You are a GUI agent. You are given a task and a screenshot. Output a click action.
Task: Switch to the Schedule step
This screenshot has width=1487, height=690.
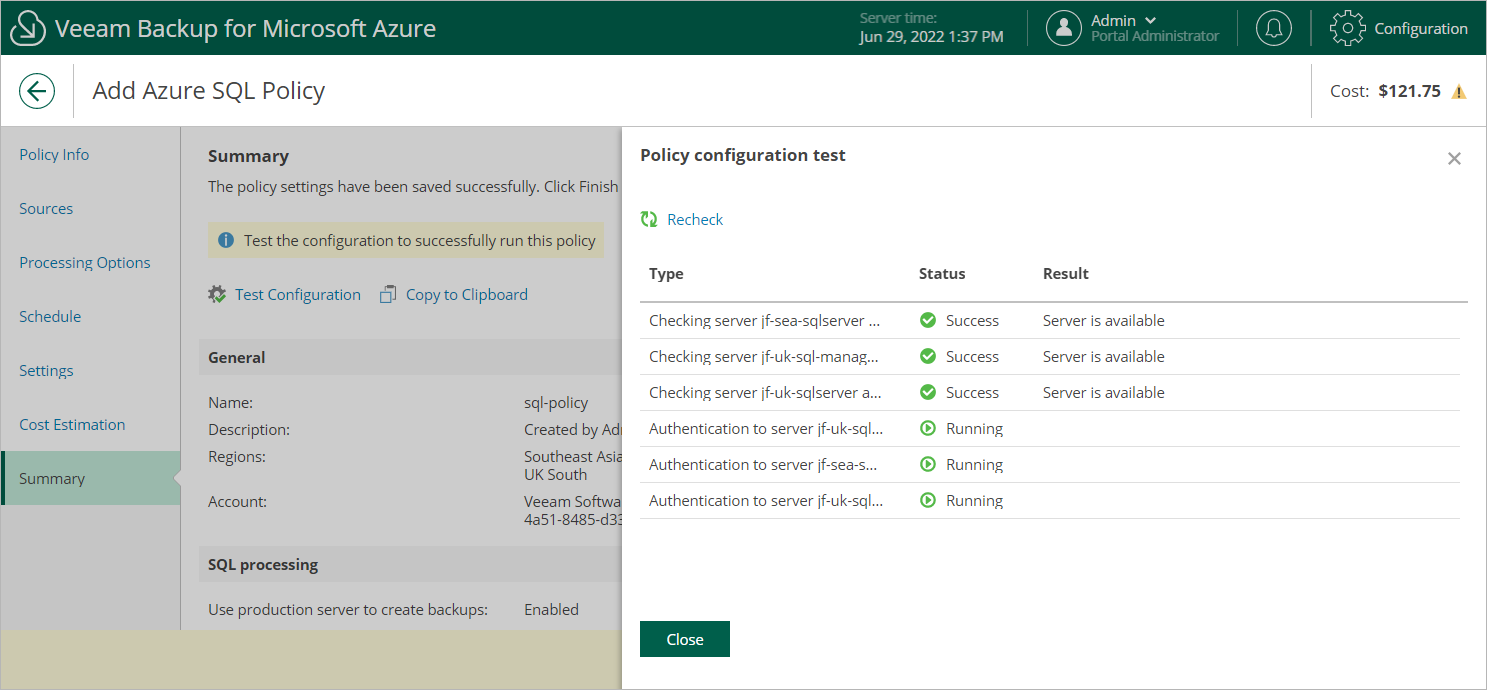50,317
